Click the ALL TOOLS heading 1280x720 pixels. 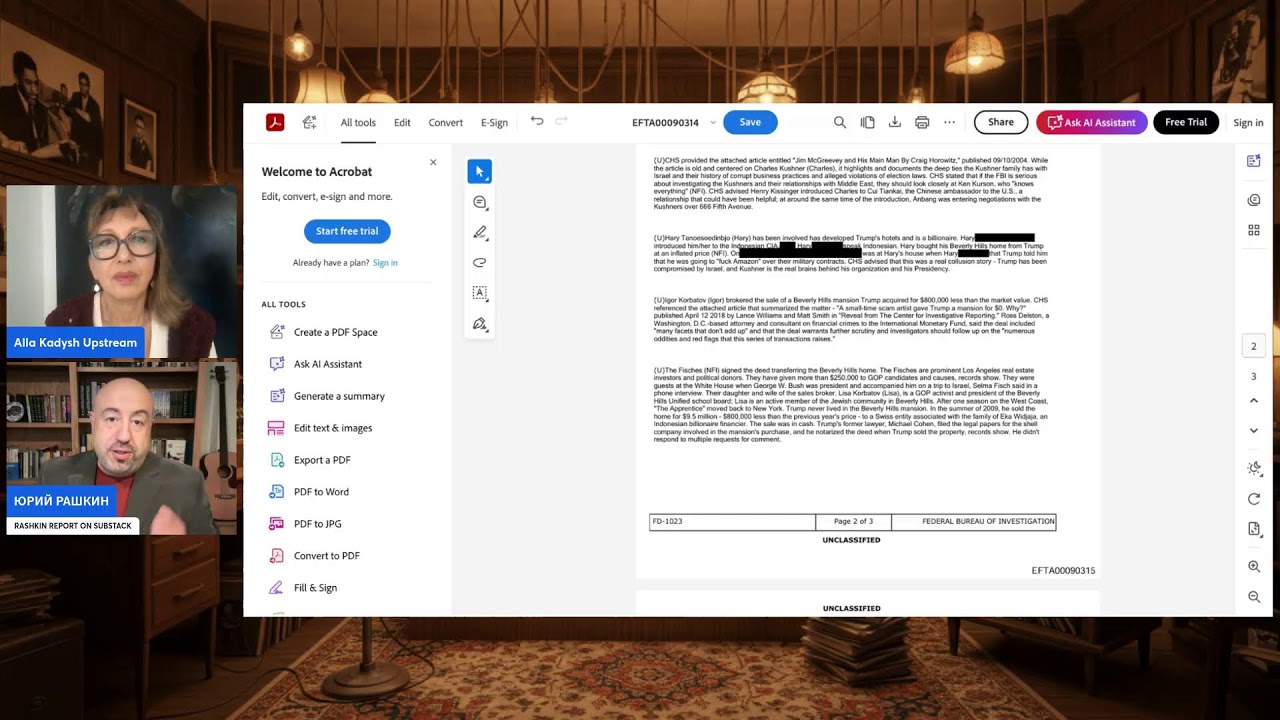pyautogui.click(x=283, y=304)
